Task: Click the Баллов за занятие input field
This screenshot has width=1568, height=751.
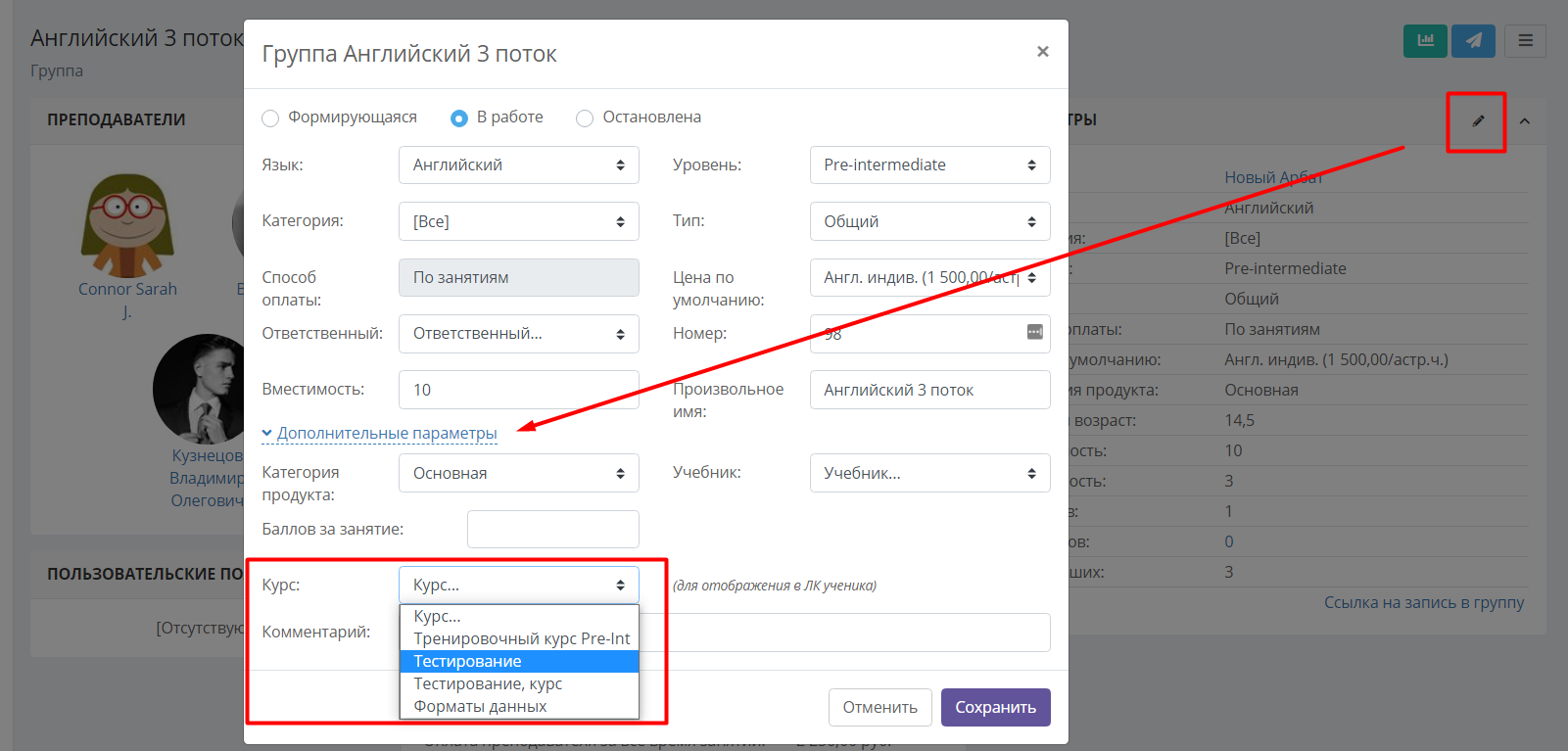Action: coord(553,530)
